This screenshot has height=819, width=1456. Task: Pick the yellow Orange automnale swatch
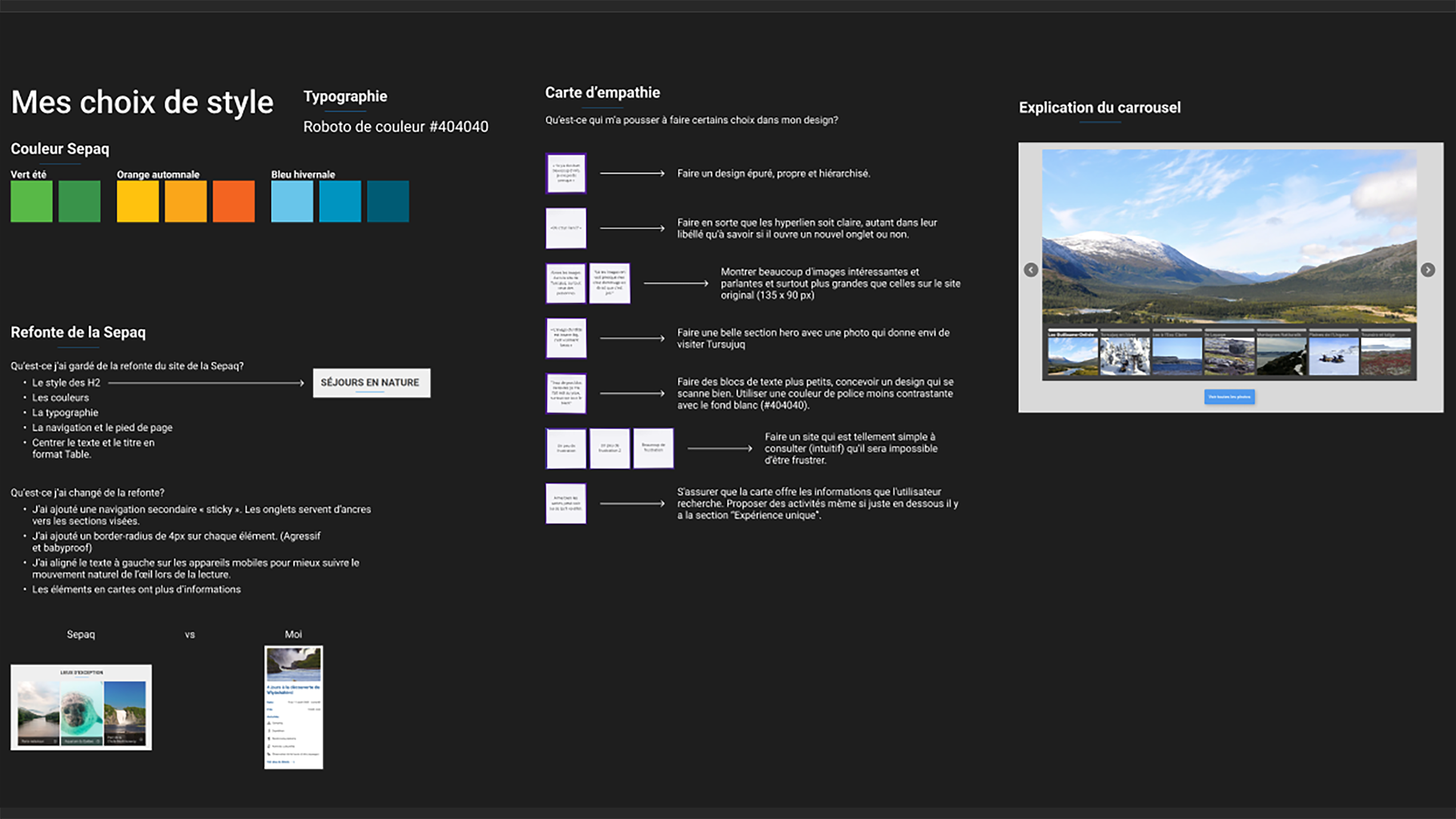pos(138,202)
